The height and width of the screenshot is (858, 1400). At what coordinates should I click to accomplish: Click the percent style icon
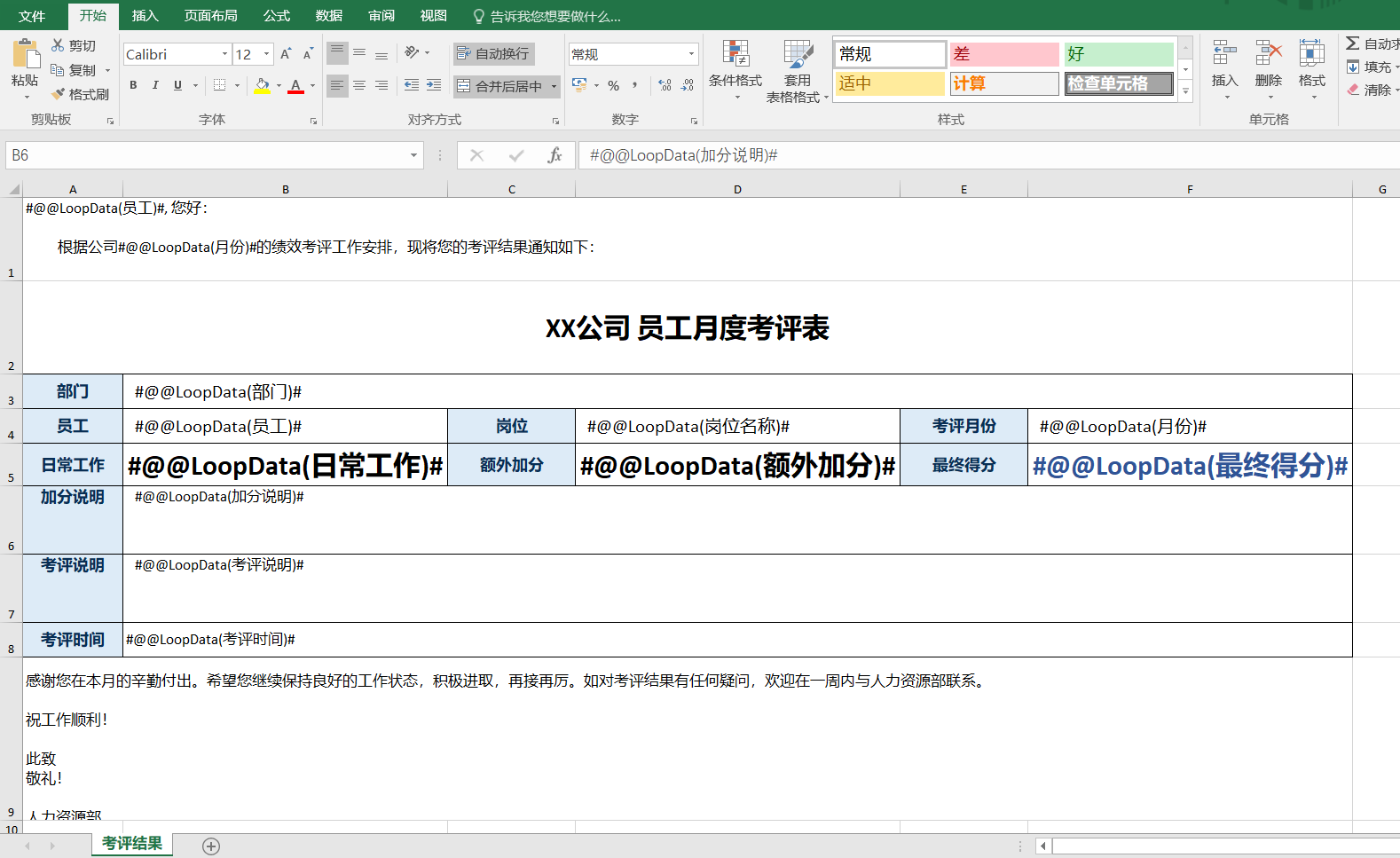[x=613, y=86]
